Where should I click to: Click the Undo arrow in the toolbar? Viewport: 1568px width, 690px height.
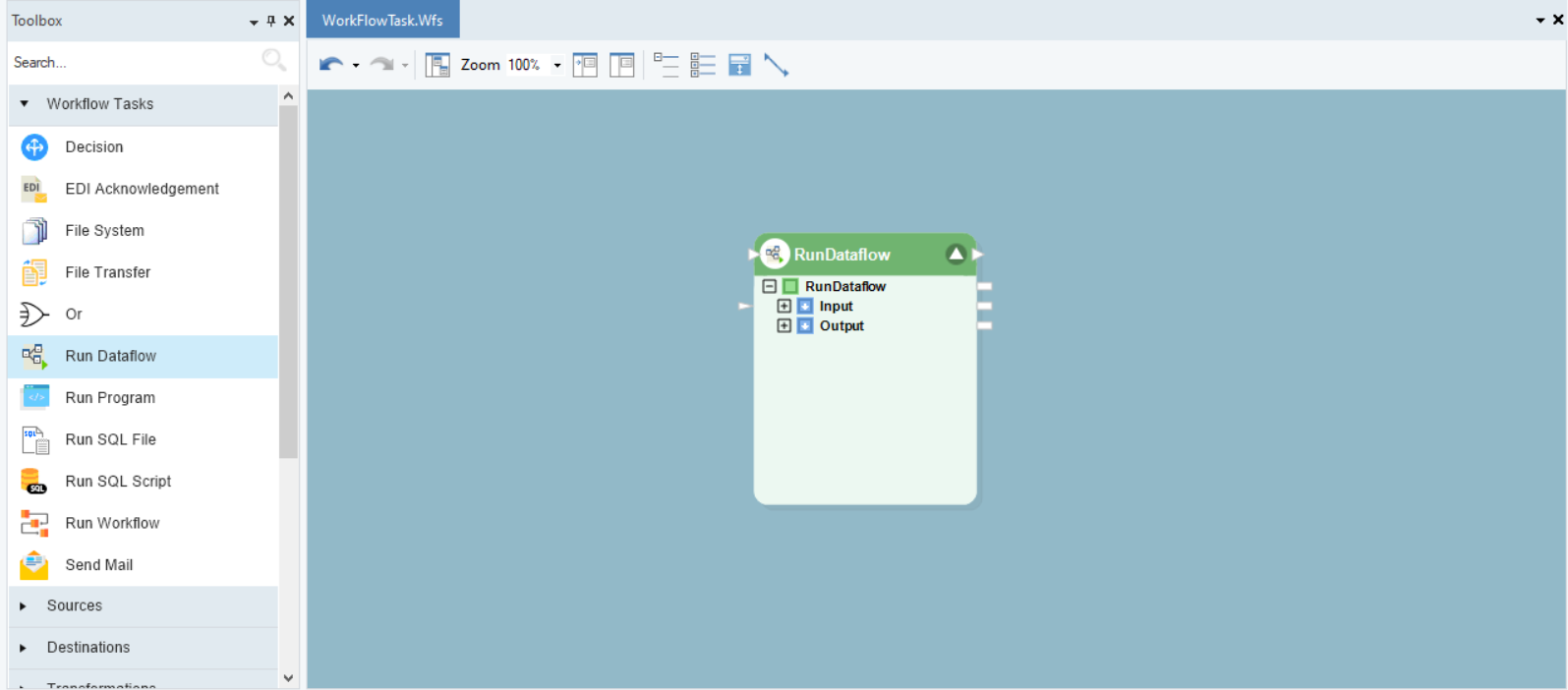tap(330, 65)
